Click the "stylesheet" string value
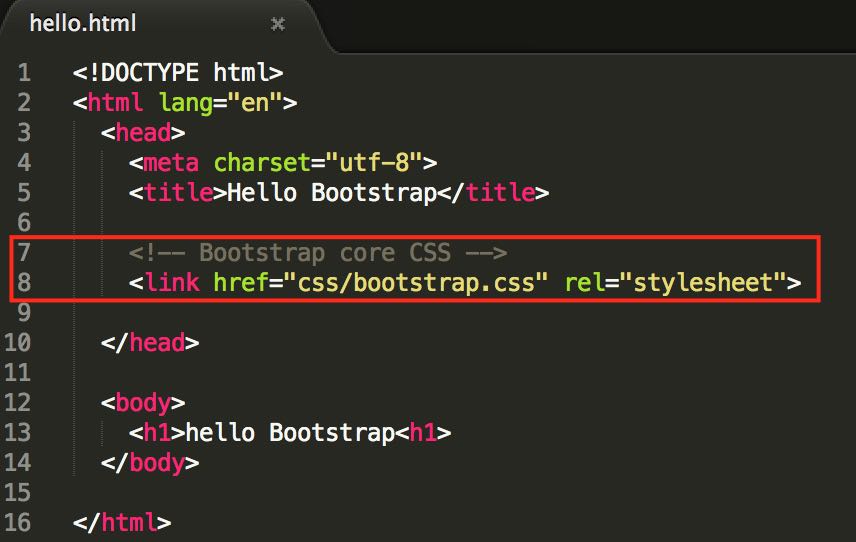 coord(703,283)
